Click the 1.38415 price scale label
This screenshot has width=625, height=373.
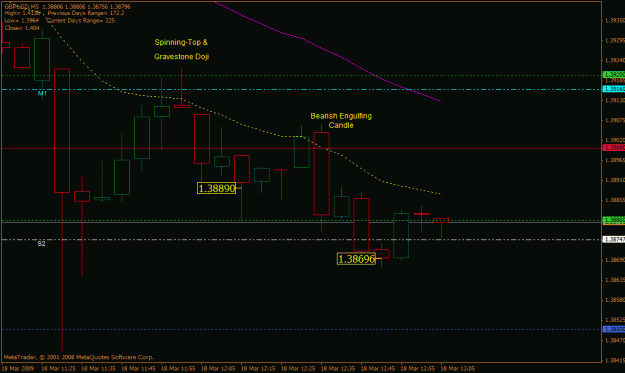[614, 360]
